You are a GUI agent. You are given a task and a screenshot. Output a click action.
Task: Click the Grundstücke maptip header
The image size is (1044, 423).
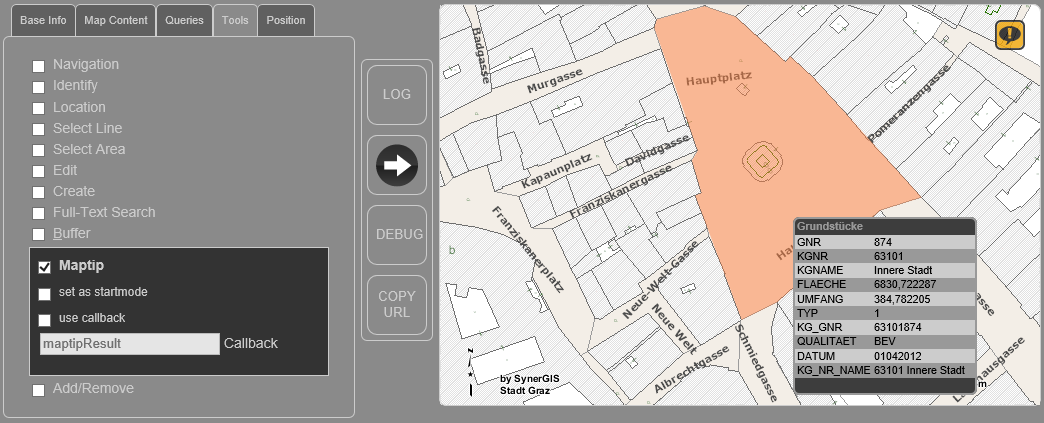(x=885, y=226)
